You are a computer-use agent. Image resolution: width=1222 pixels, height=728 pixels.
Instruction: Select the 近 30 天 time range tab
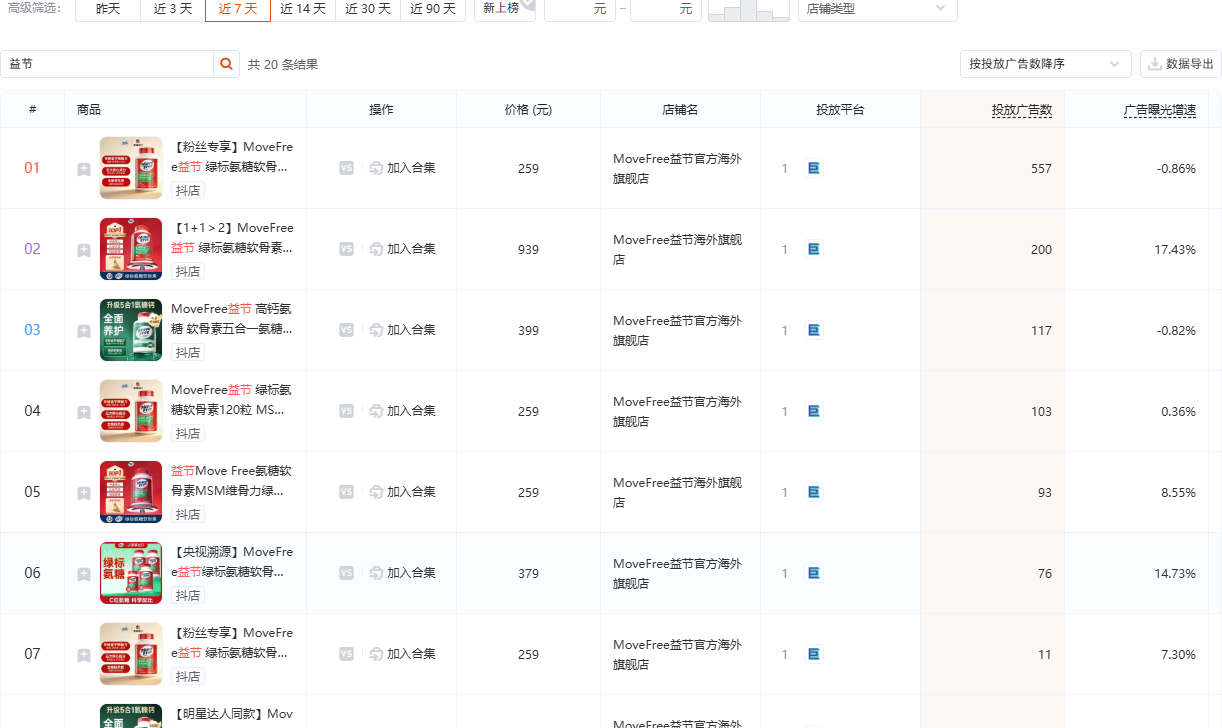pyautogui.click(x=368, y=9)
